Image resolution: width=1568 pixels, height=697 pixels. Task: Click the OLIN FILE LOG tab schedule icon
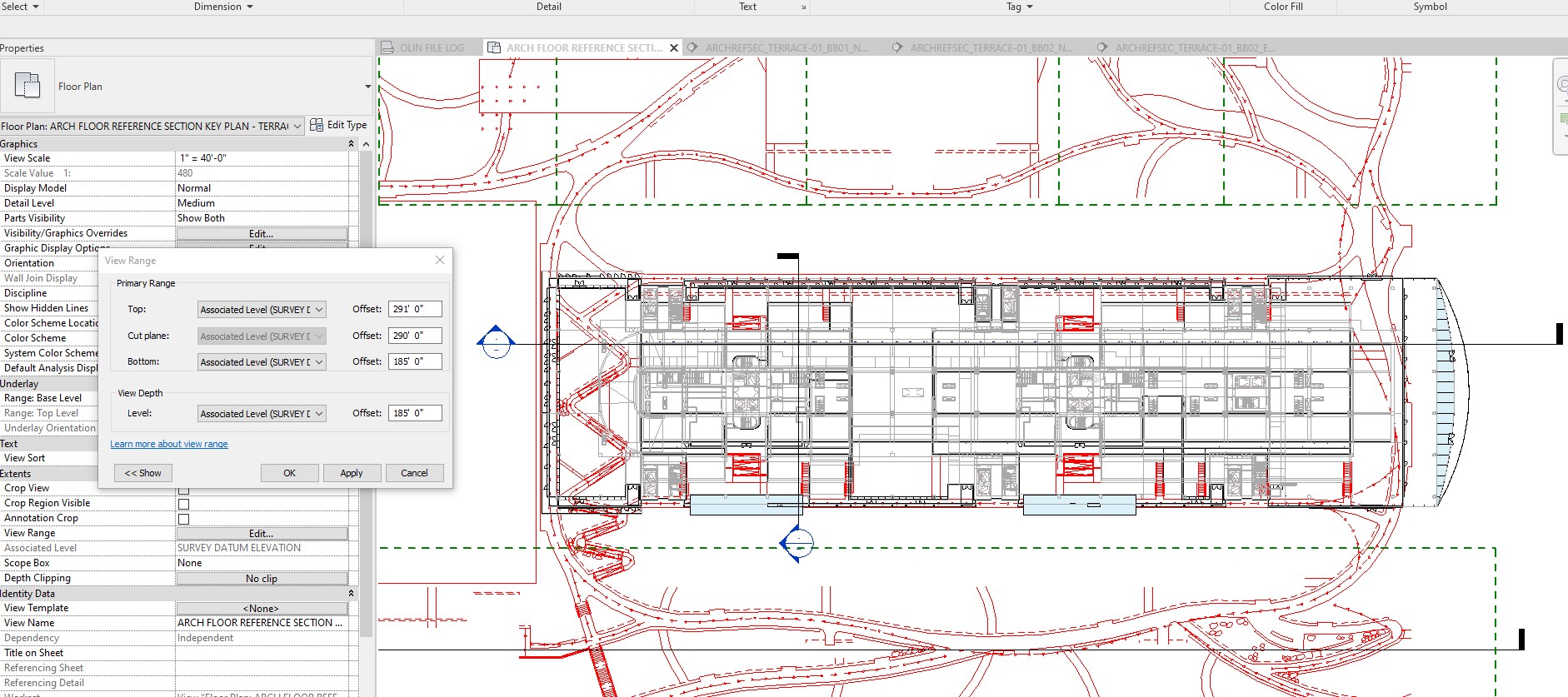pyautogui.click(x=387, y=47)
